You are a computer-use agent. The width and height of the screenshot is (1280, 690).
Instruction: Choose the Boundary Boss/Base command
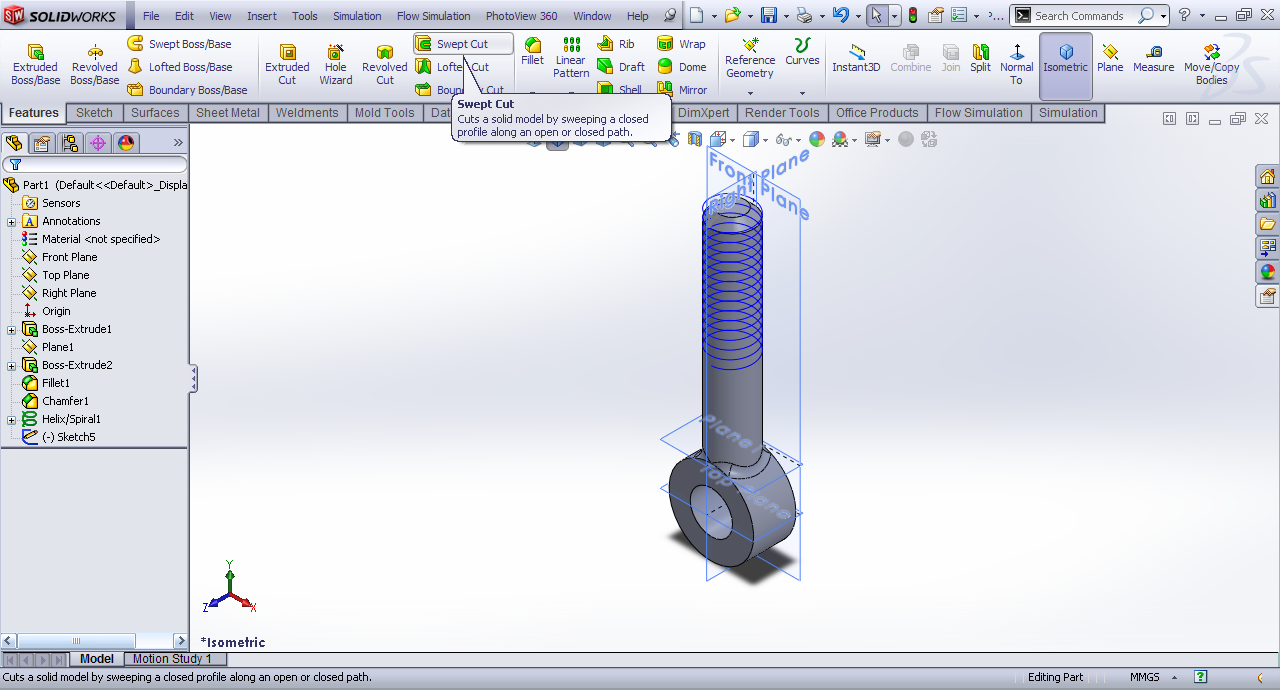187,90
